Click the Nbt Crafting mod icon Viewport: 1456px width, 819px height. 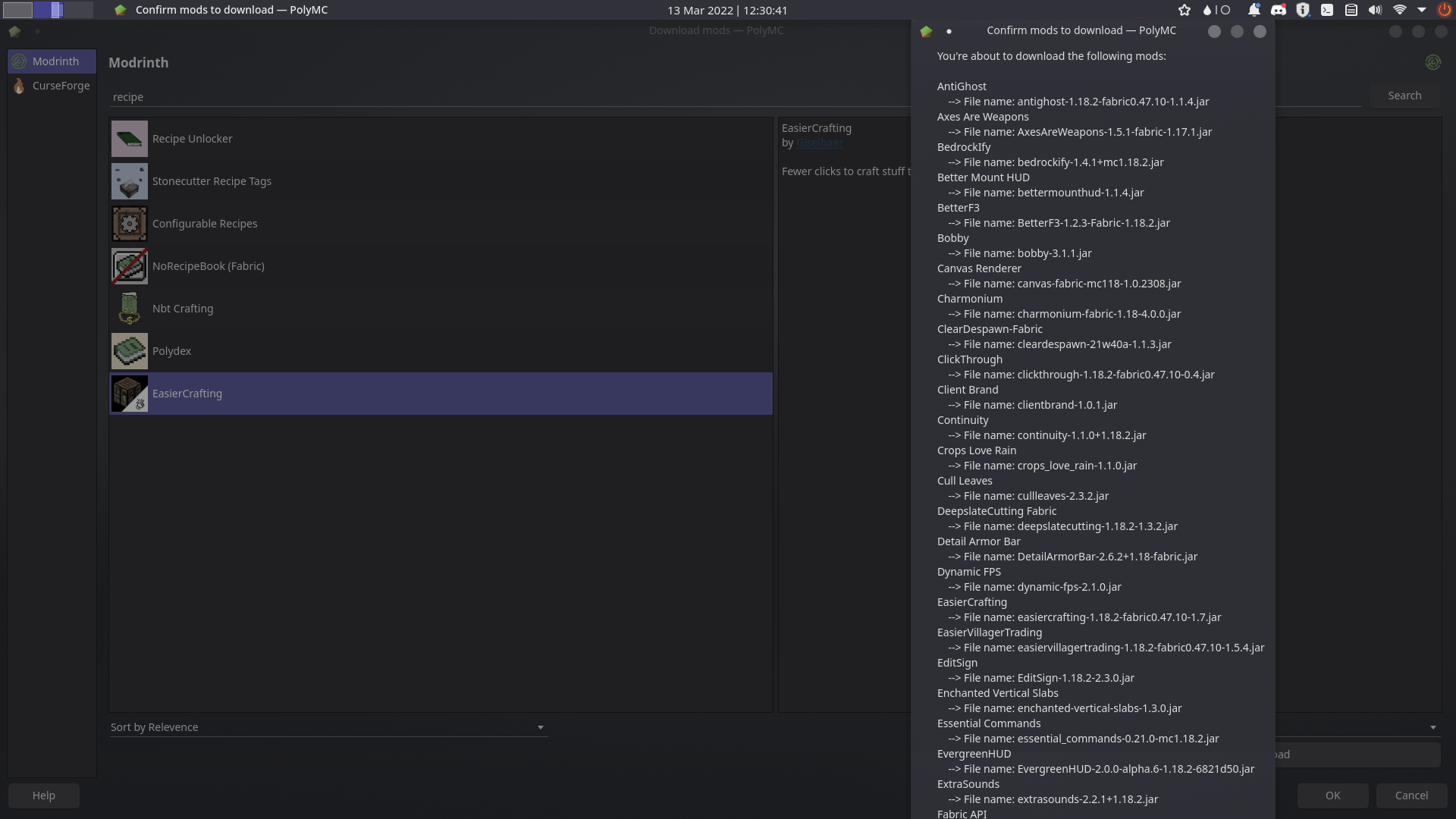tap(129, 309)
